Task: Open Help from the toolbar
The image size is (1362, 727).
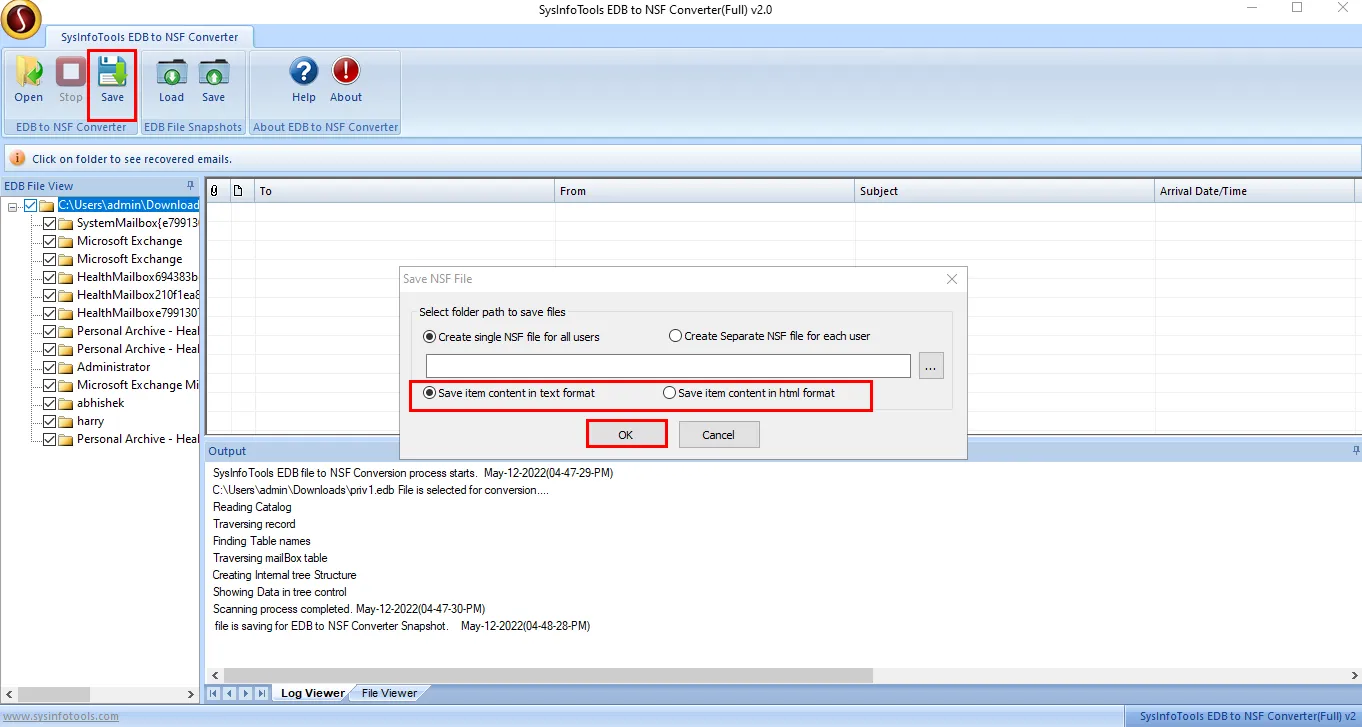Action: coord(304,80)
